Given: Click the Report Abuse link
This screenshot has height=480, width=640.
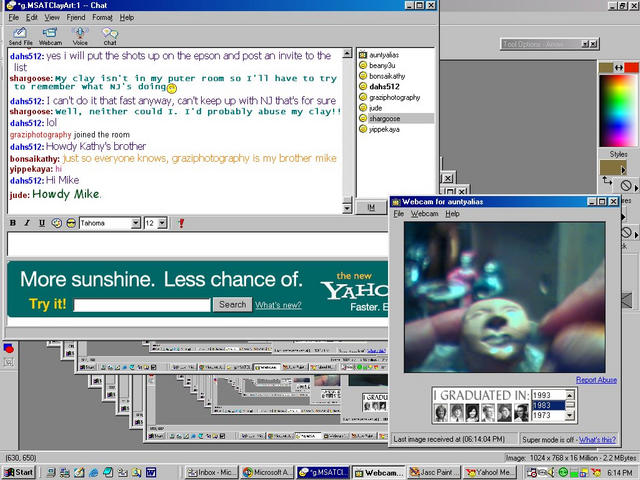Looking at the screenshot, I should coord(596,380).
